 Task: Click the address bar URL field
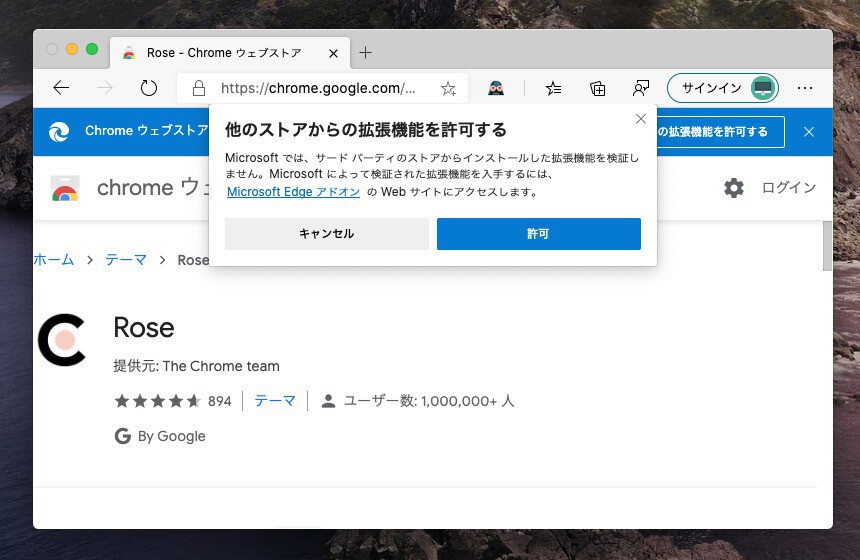(x=318, y=88)
